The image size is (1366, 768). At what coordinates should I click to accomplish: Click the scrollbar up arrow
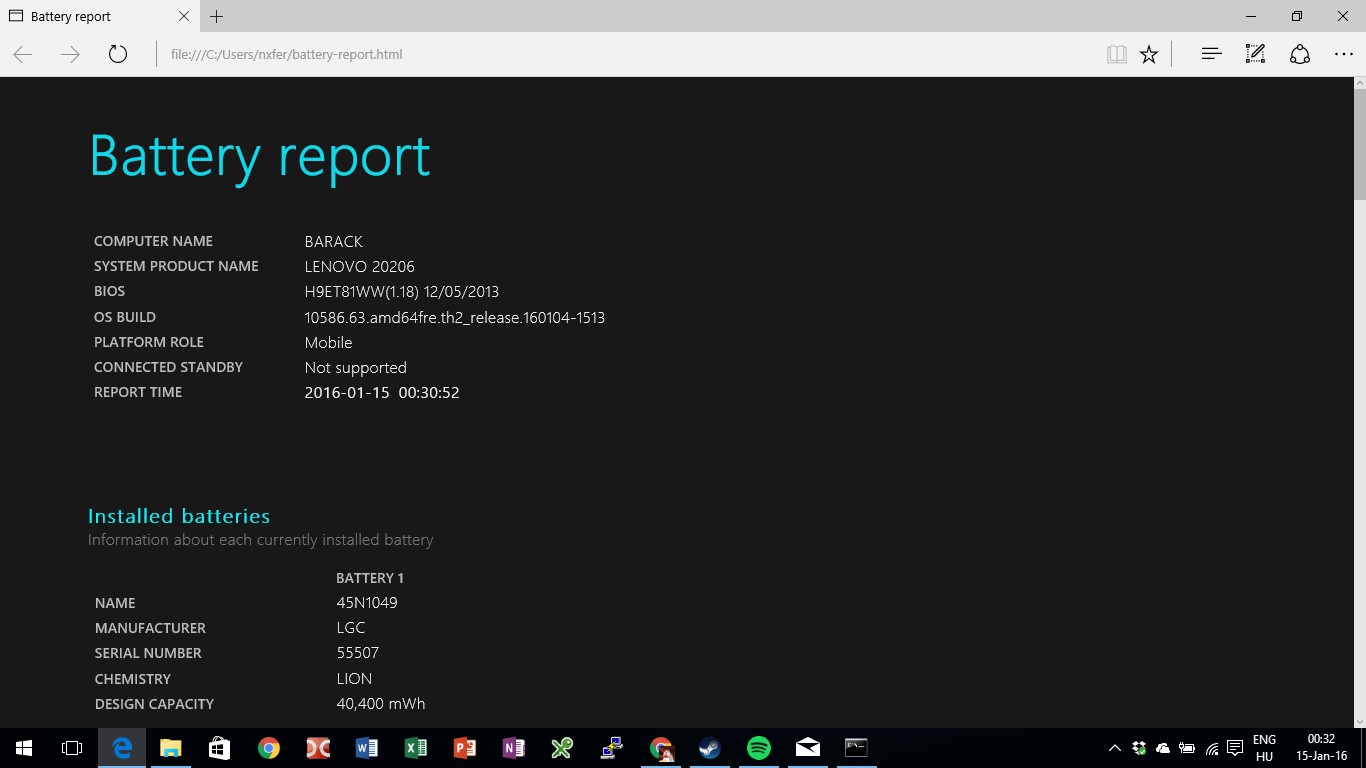(x=1359, y=84)
